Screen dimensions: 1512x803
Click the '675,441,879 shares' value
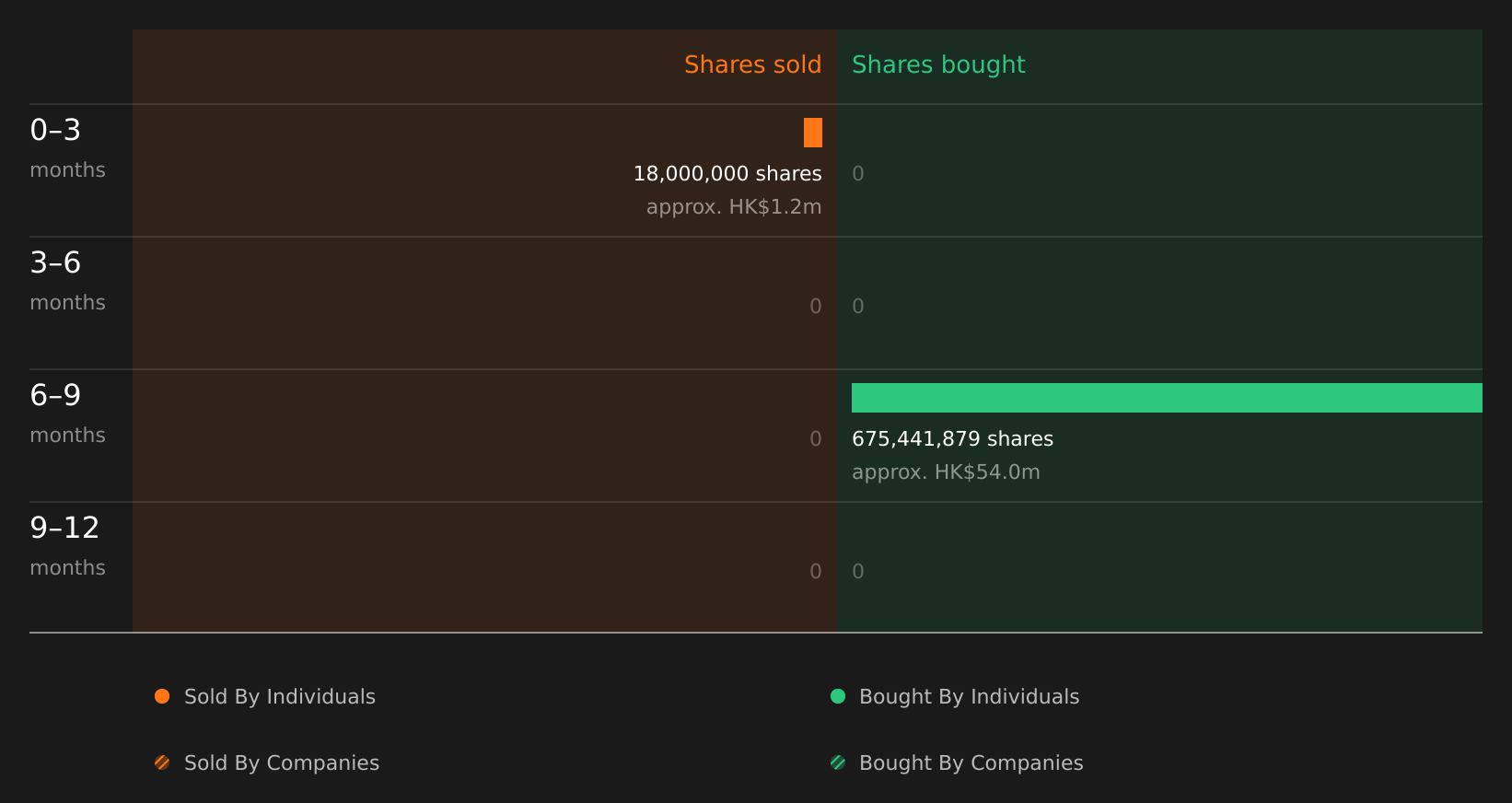coord(952,438)
